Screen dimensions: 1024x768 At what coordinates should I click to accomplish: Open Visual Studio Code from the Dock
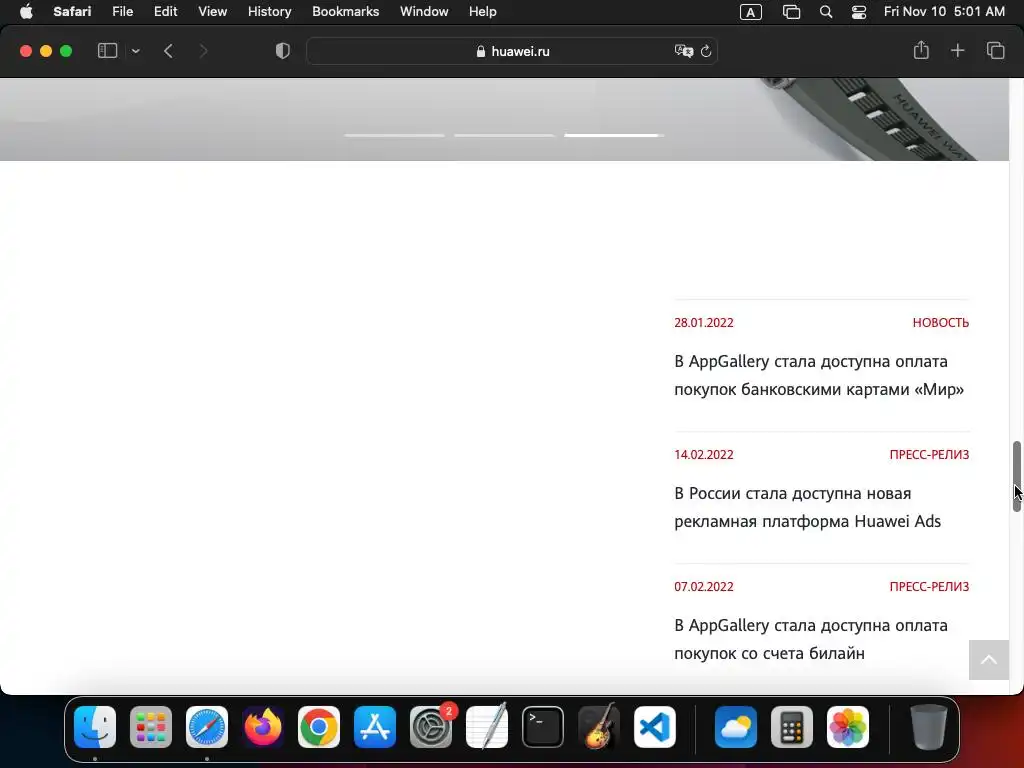(x=655, y=727)
